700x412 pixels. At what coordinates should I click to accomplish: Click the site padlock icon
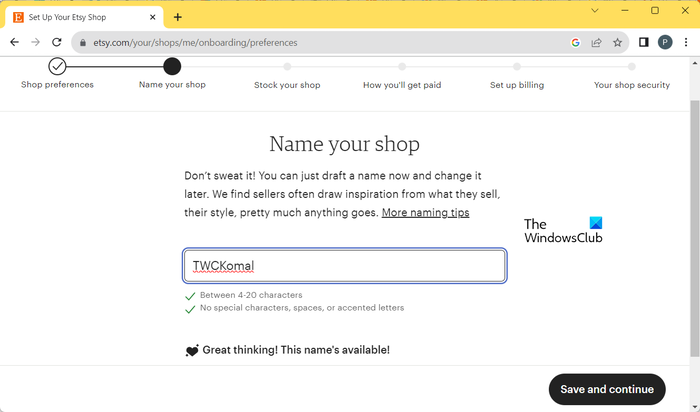[x=85, y=43]
